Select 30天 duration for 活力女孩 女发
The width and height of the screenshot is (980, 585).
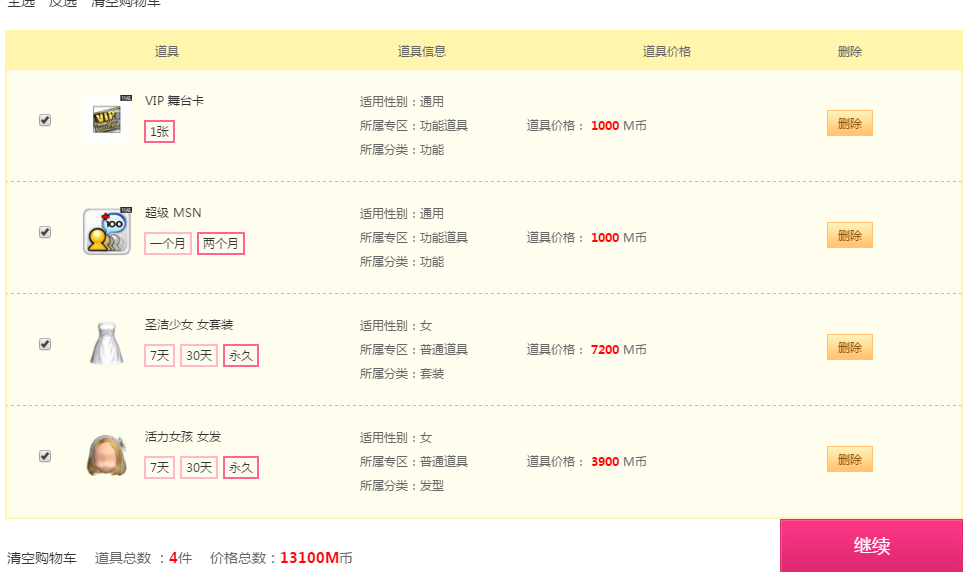click(199, 467)
